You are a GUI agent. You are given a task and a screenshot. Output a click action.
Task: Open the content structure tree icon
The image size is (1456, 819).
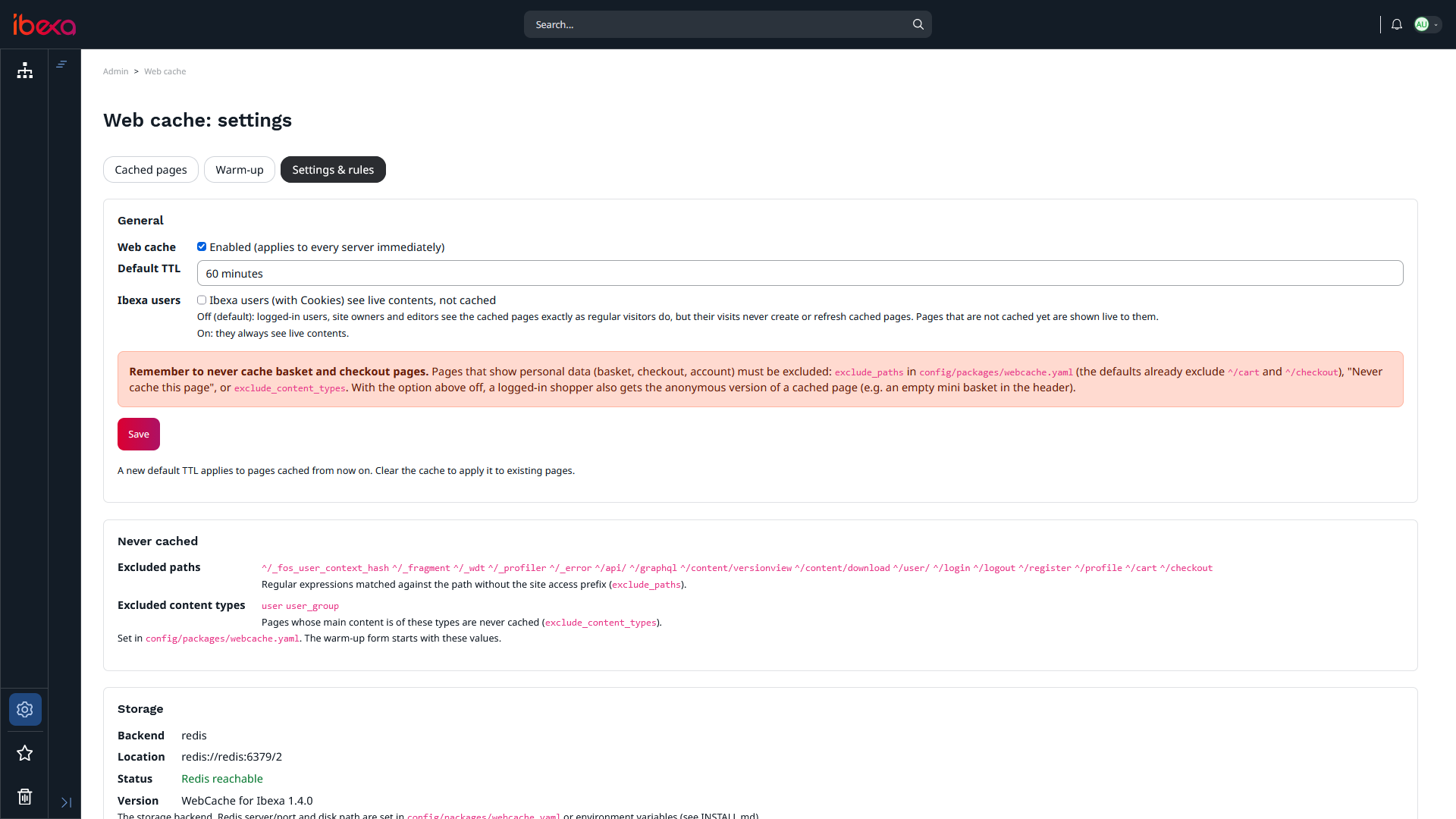point(25,71)
